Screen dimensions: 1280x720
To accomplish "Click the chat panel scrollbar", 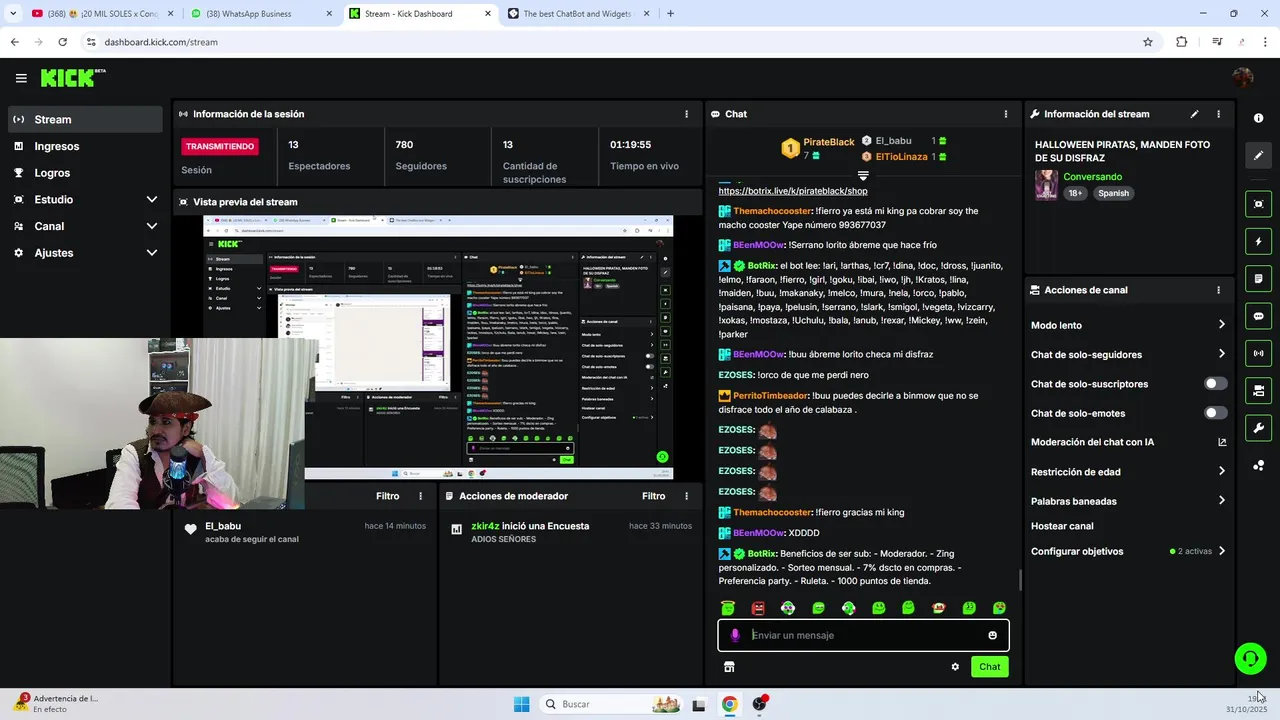I will pyautogui.click(x=1020, y=580).
